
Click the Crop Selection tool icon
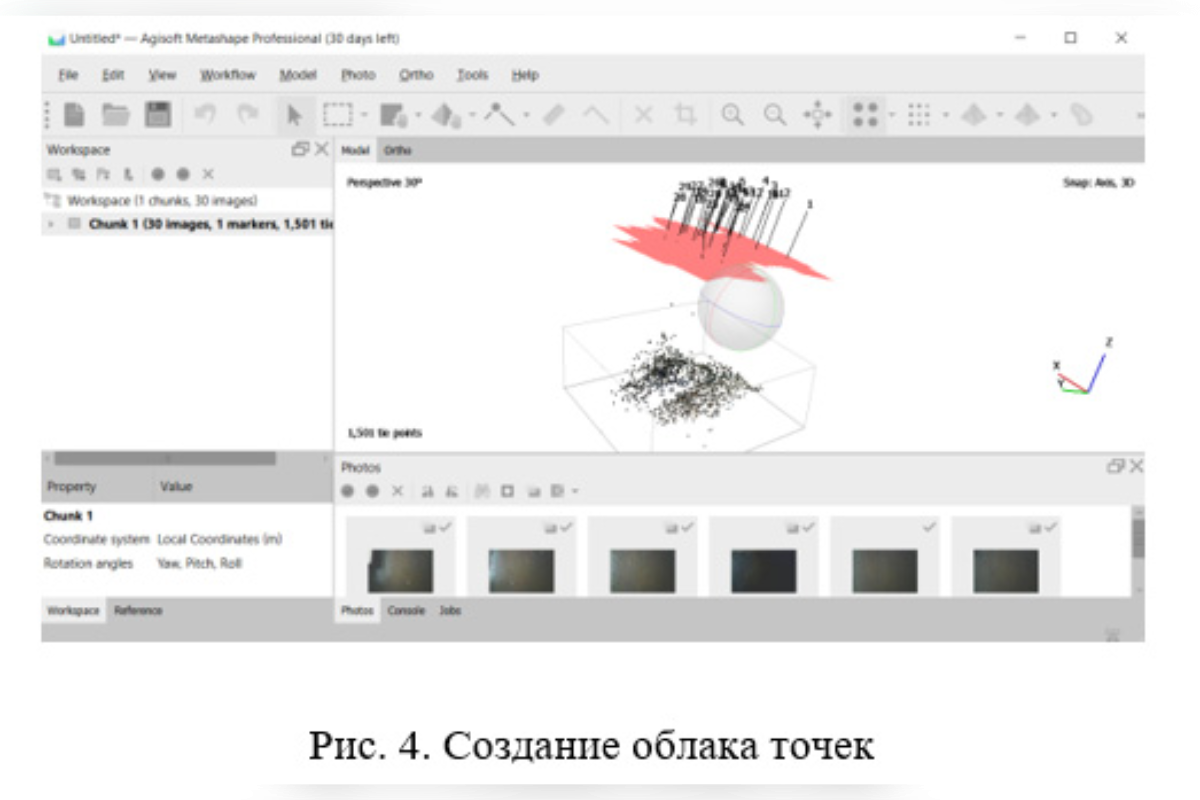685,115
